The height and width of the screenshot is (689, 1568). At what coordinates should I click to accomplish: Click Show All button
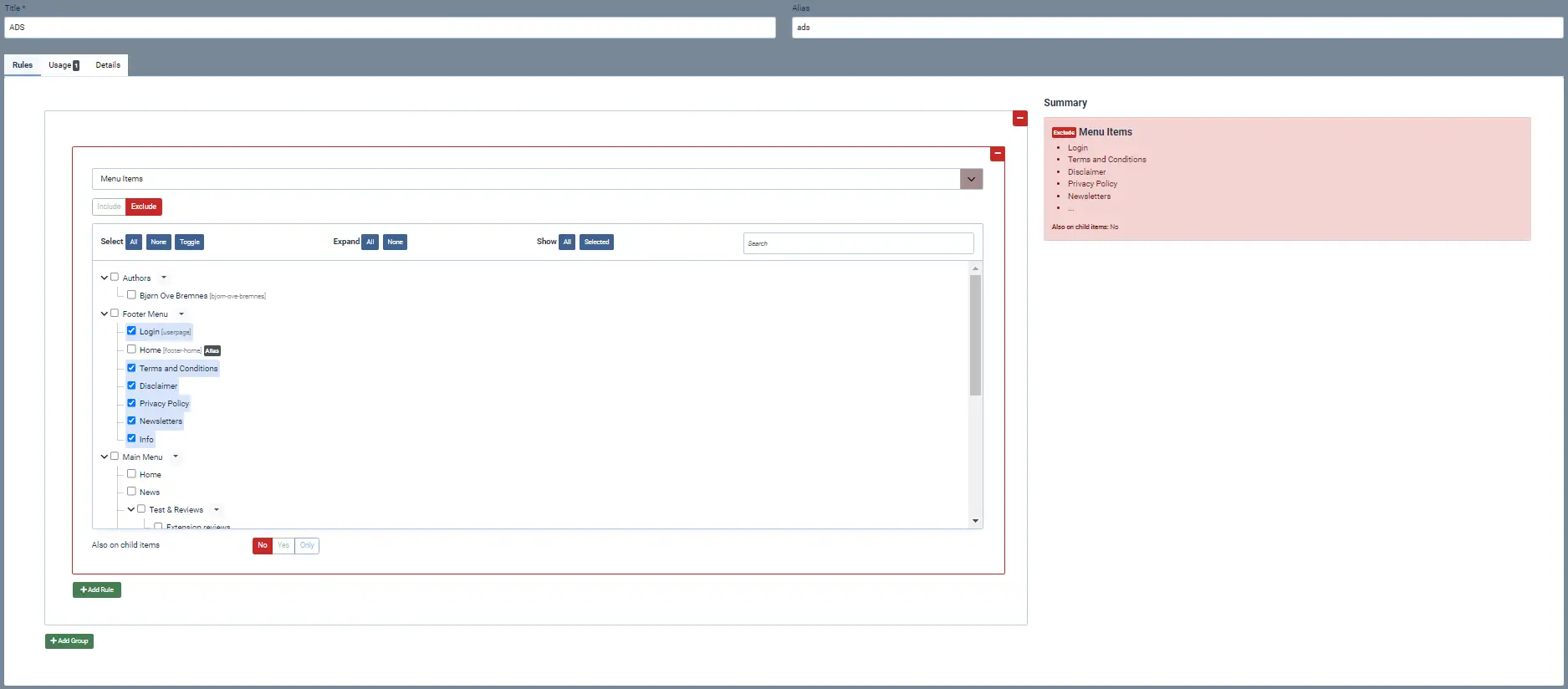click(x=567, y=242)
